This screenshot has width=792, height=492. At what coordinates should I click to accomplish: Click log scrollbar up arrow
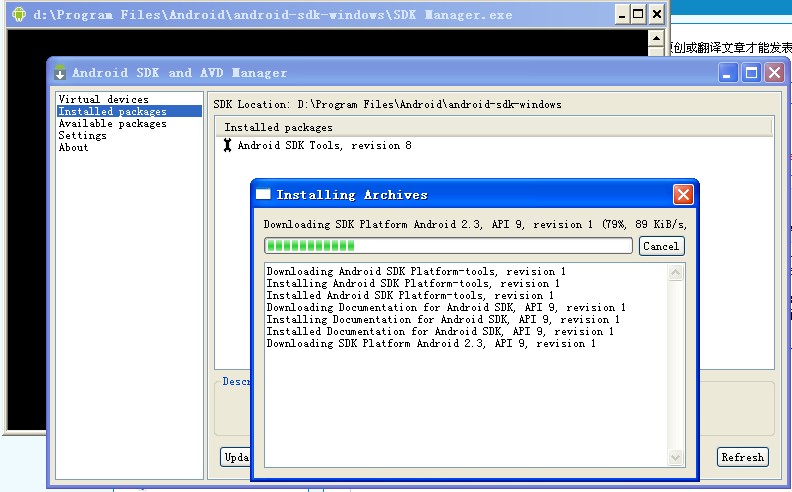point(675,273)
